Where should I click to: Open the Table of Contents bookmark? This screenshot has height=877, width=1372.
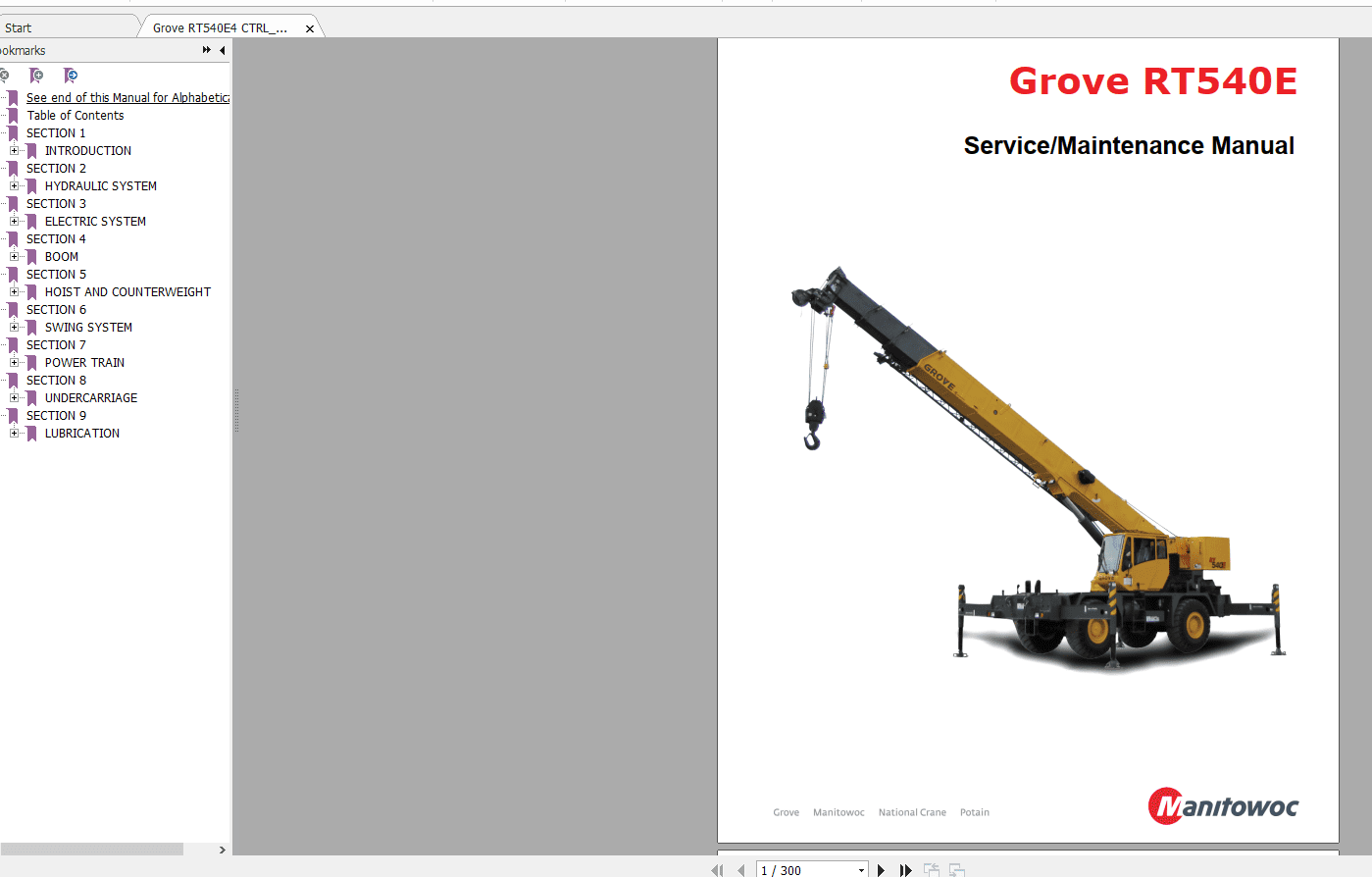pos(74,115)
